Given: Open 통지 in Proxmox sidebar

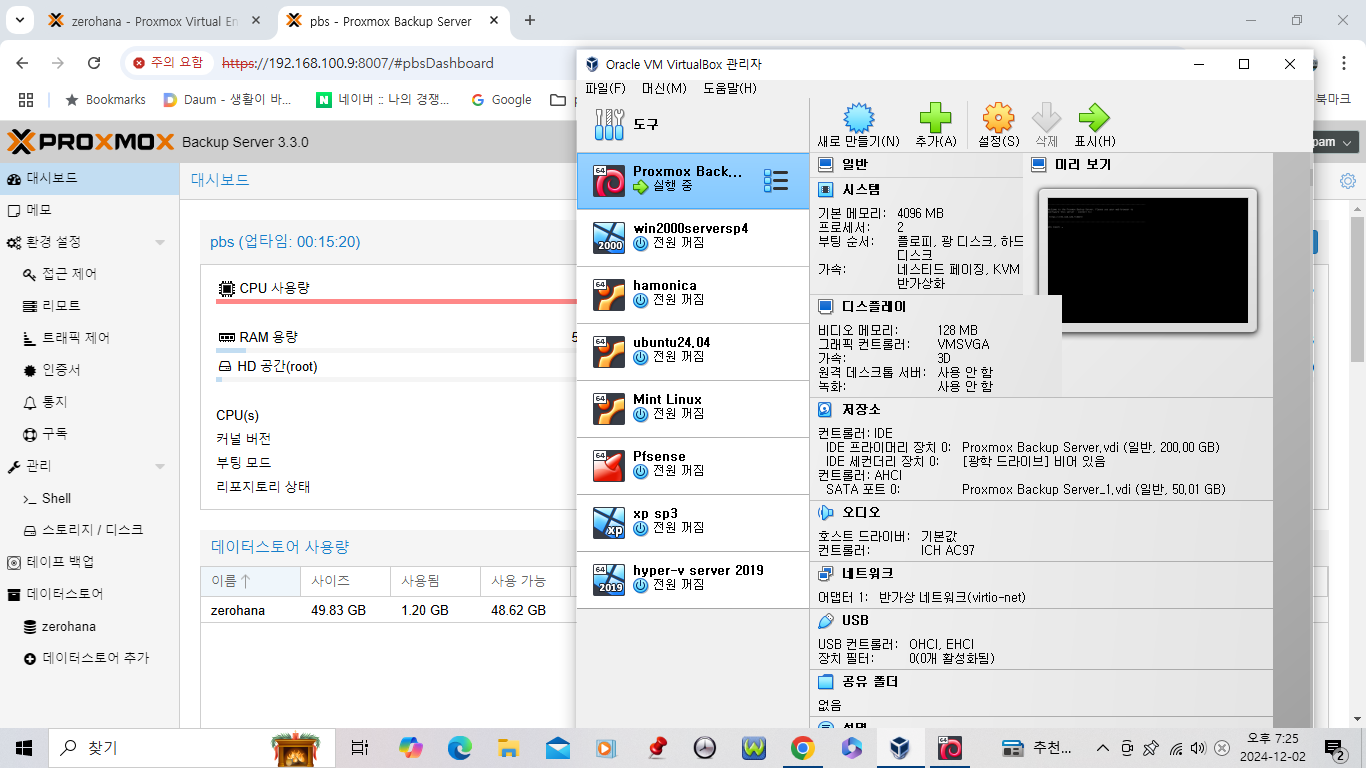Looking at the screenshot, I should pyautogui.click(x=90, y=402).
